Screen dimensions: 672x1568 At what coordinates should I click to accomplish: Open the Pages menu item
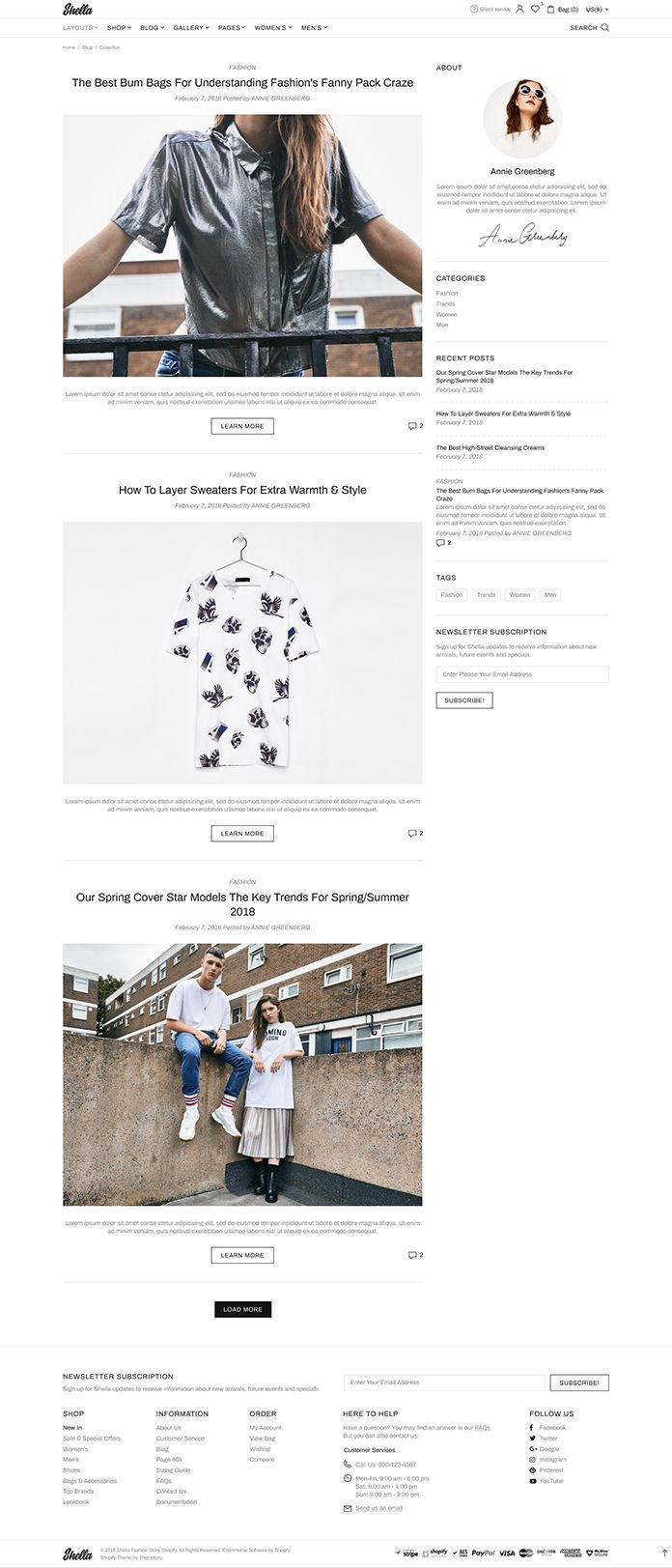(x=232, y=28)
